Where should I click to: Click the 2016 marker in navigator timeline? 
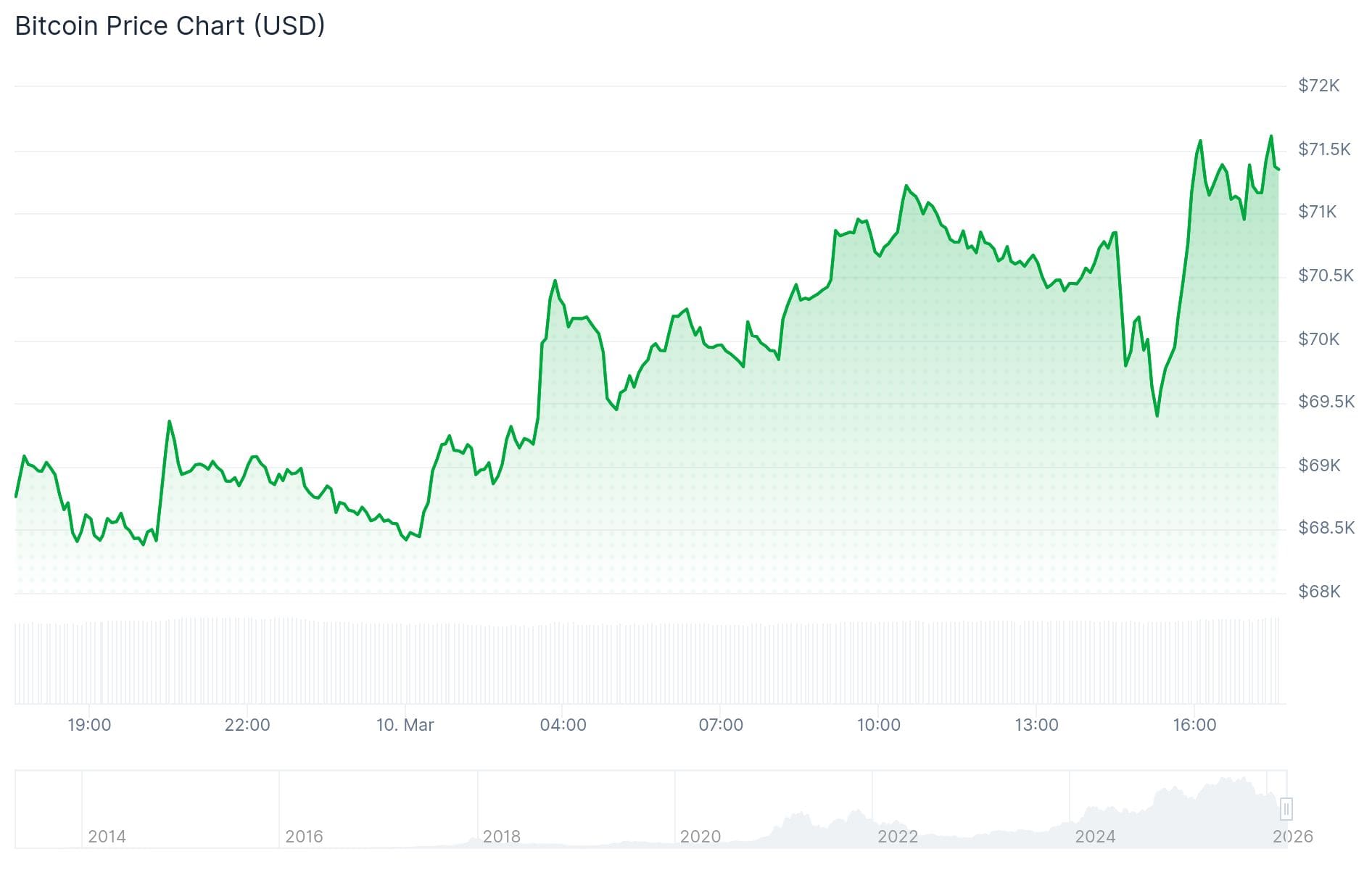(x=304, y=837)
